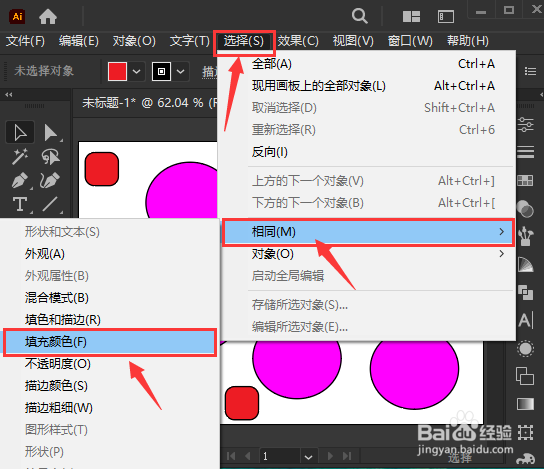This screenshot has width=544, height=469.
Task: Open the 编辑(E) menu
Action: (79, 41)
